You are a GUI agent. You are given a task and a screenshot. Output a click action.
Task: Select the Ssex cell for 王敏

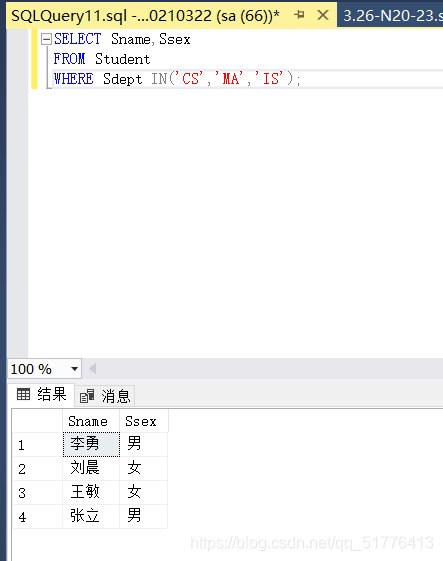click(143, 492)
